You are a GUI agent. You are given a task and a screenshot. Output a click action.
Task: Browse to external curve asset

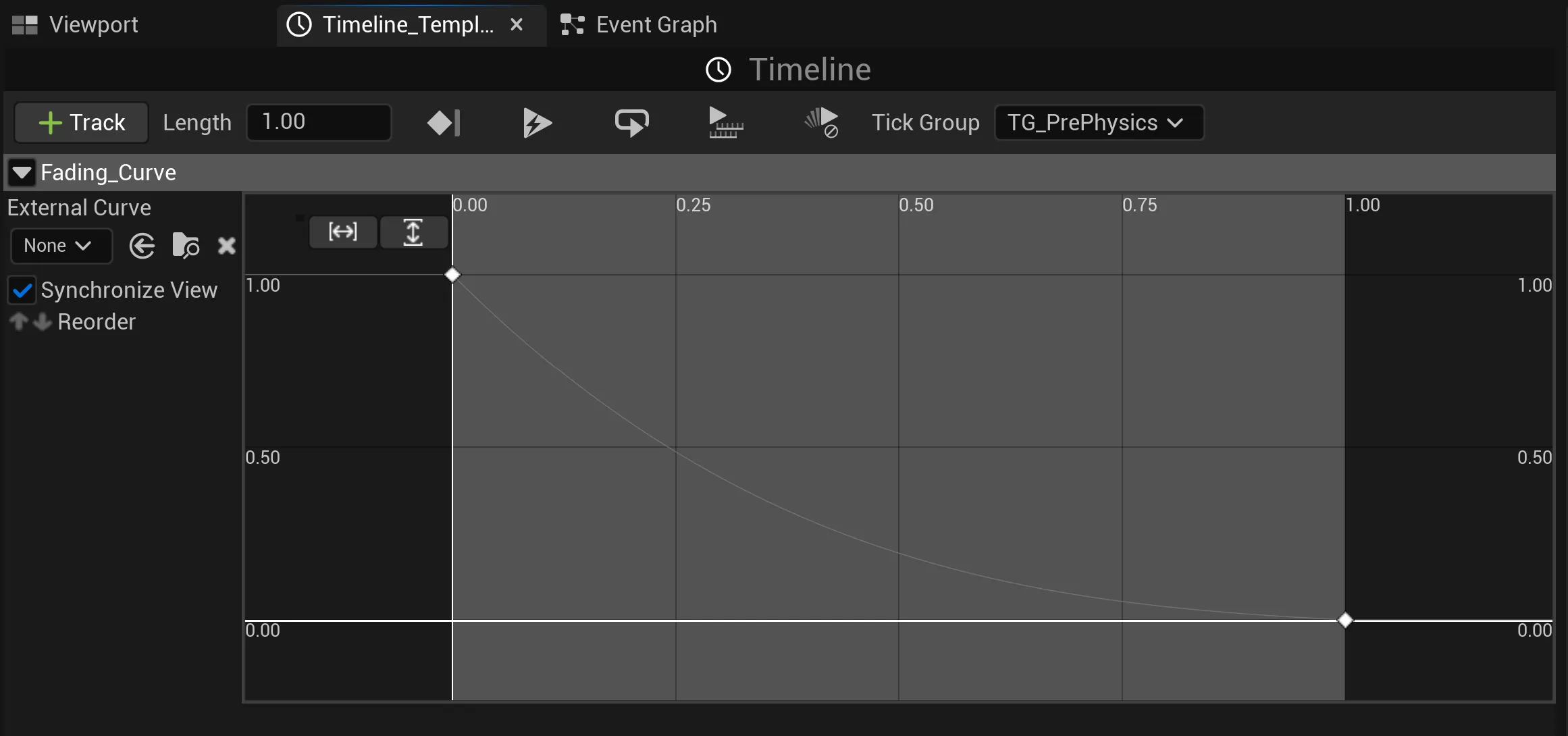(x=186, y=246)
